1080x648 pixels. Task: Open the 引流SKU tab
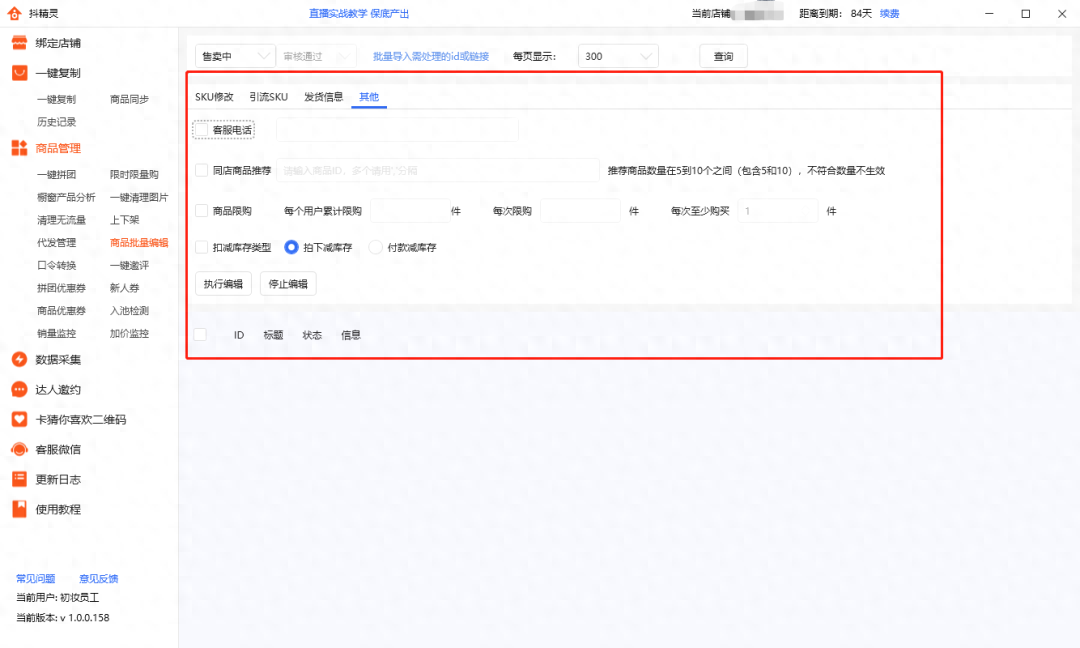click(x=269, y=96)
